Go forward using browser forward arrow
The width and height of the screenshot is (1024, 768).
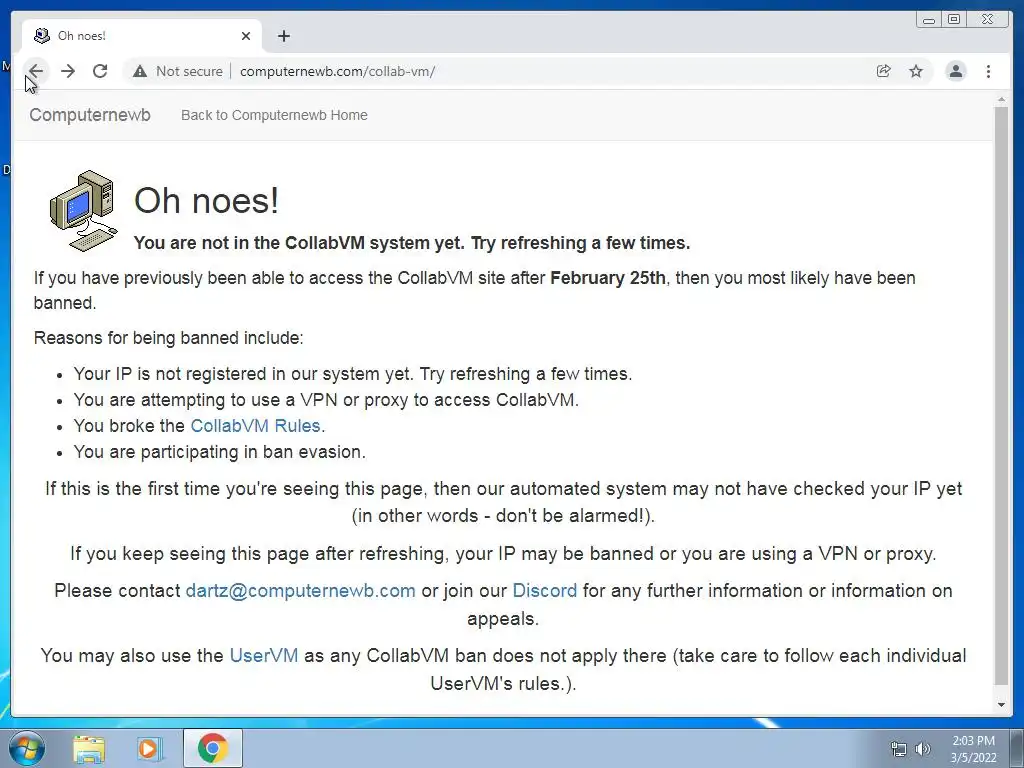pyautogui.click(x=68, y=71)
